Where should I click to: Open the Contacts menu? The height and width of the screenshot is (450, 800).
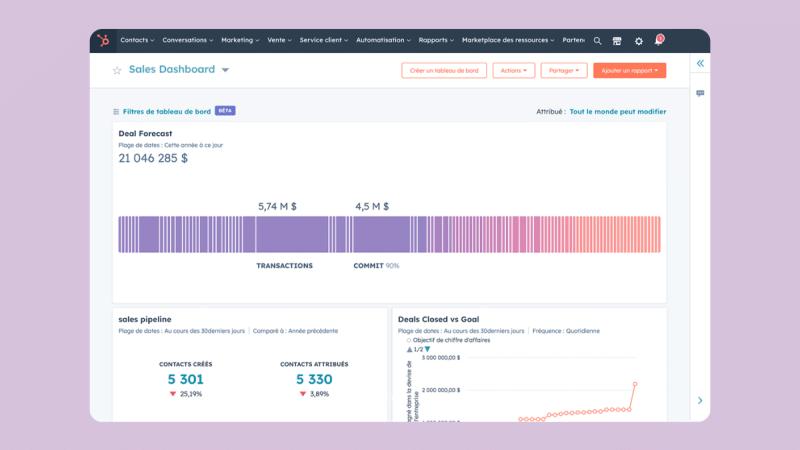(x=137, y=40)
